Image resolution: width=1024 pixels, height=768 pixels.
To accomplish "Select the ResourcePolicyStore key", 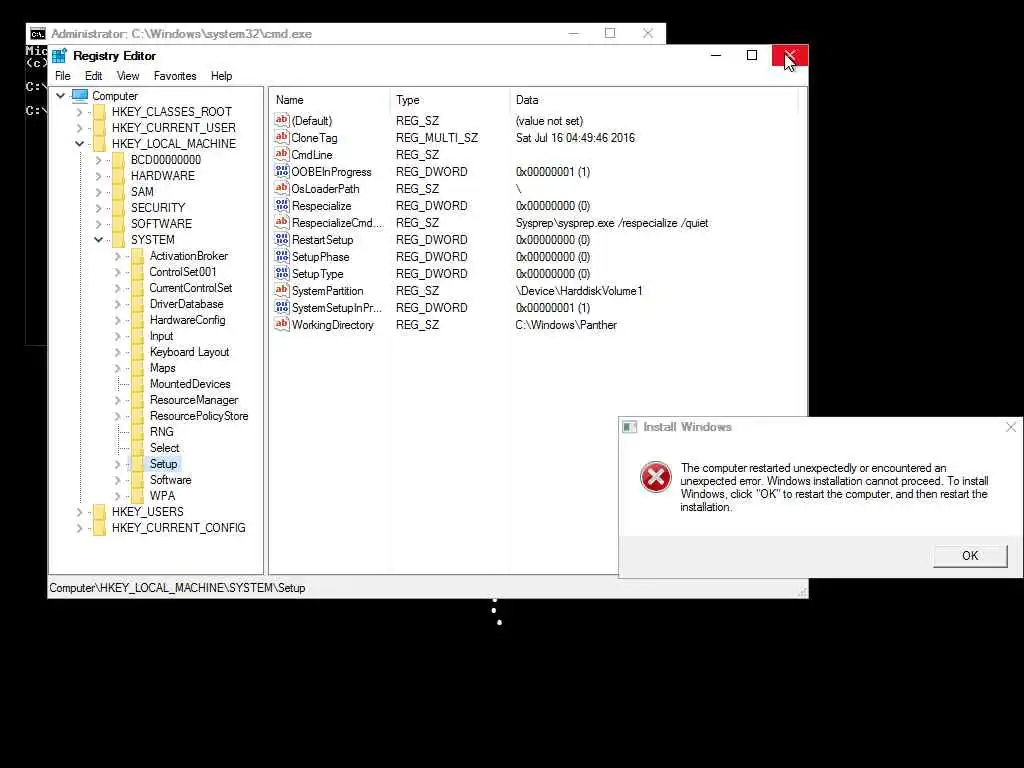I will (199, 416).
